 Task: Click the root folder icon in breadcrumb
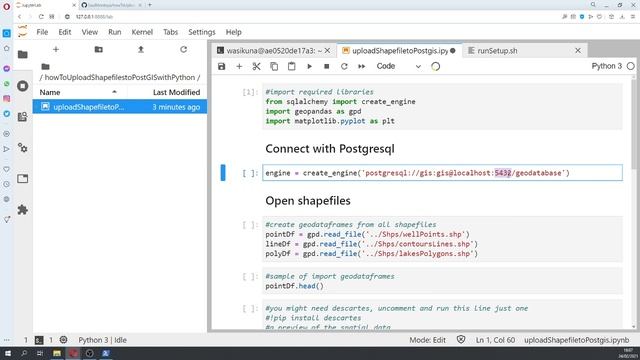45,67
